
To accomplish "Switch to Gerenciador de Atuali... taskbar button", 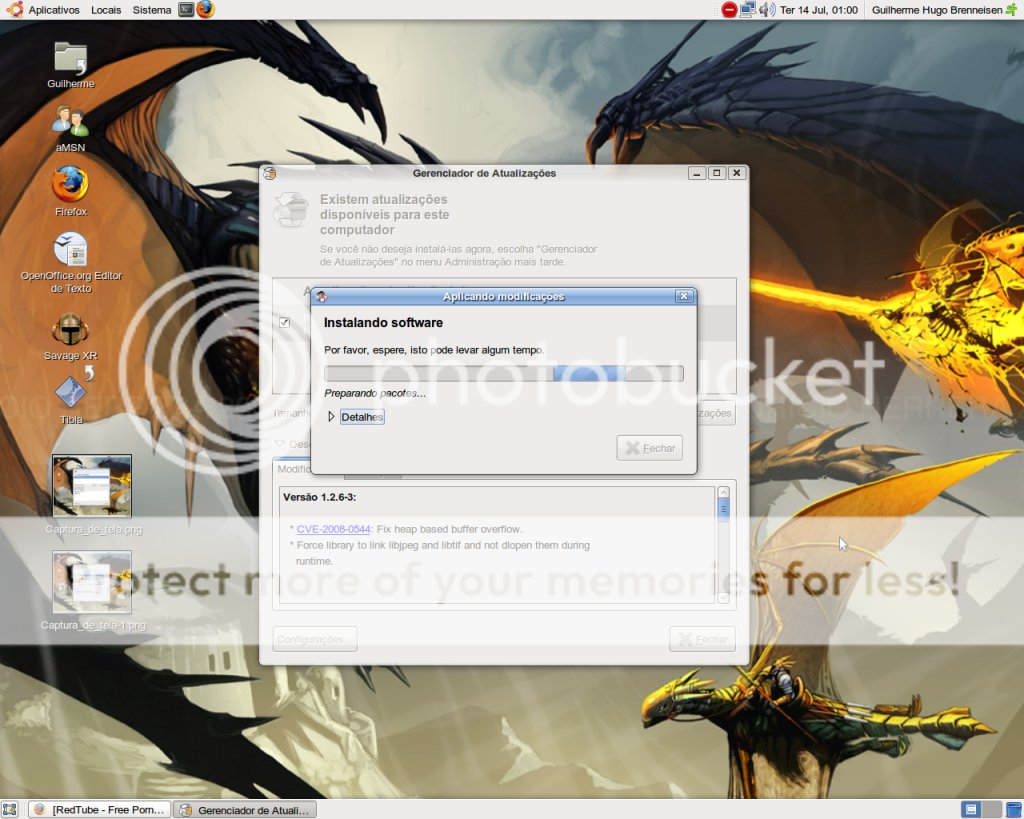I will coord(246,810).
